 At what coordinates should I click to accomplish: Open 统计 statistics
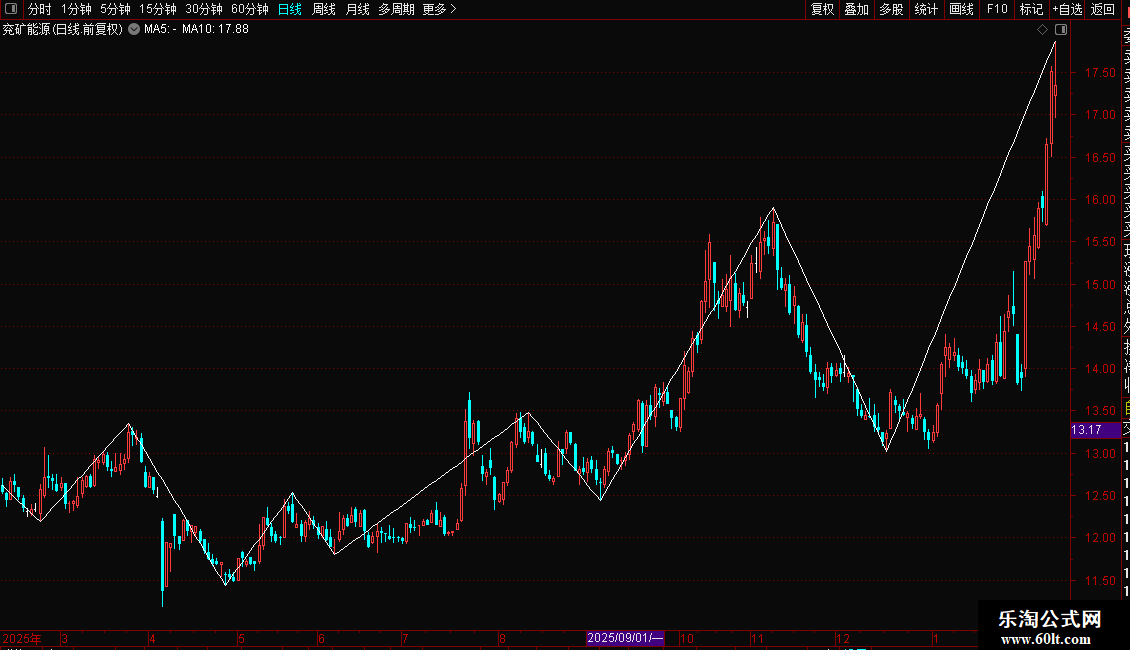(926, 9)
